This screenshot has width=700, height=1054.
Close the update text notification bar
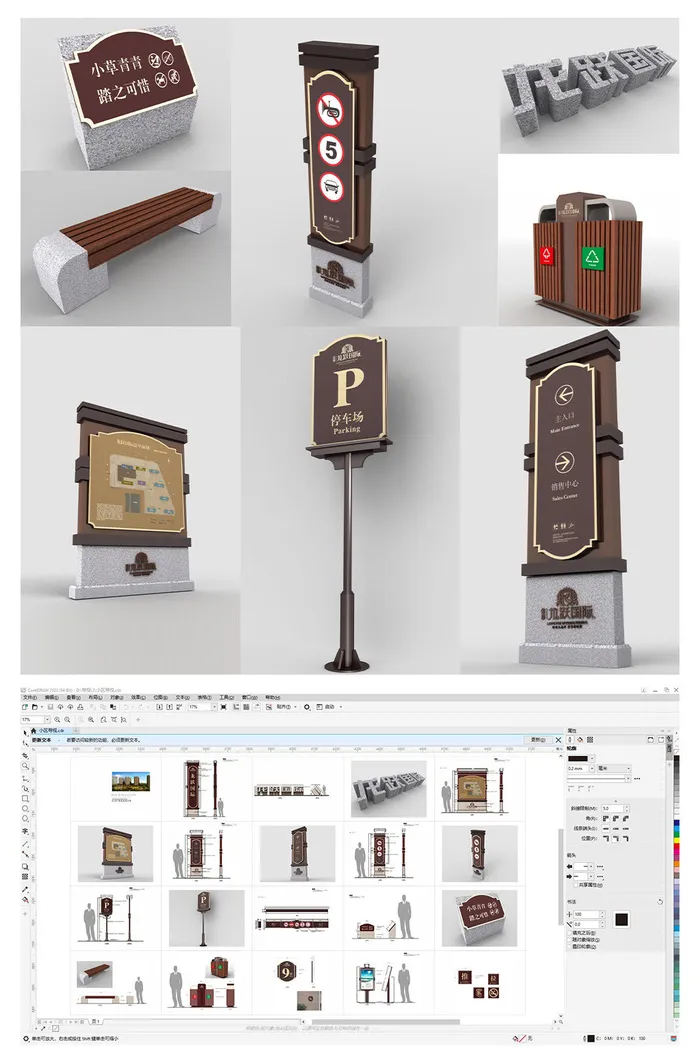click(x=556, y=741)
